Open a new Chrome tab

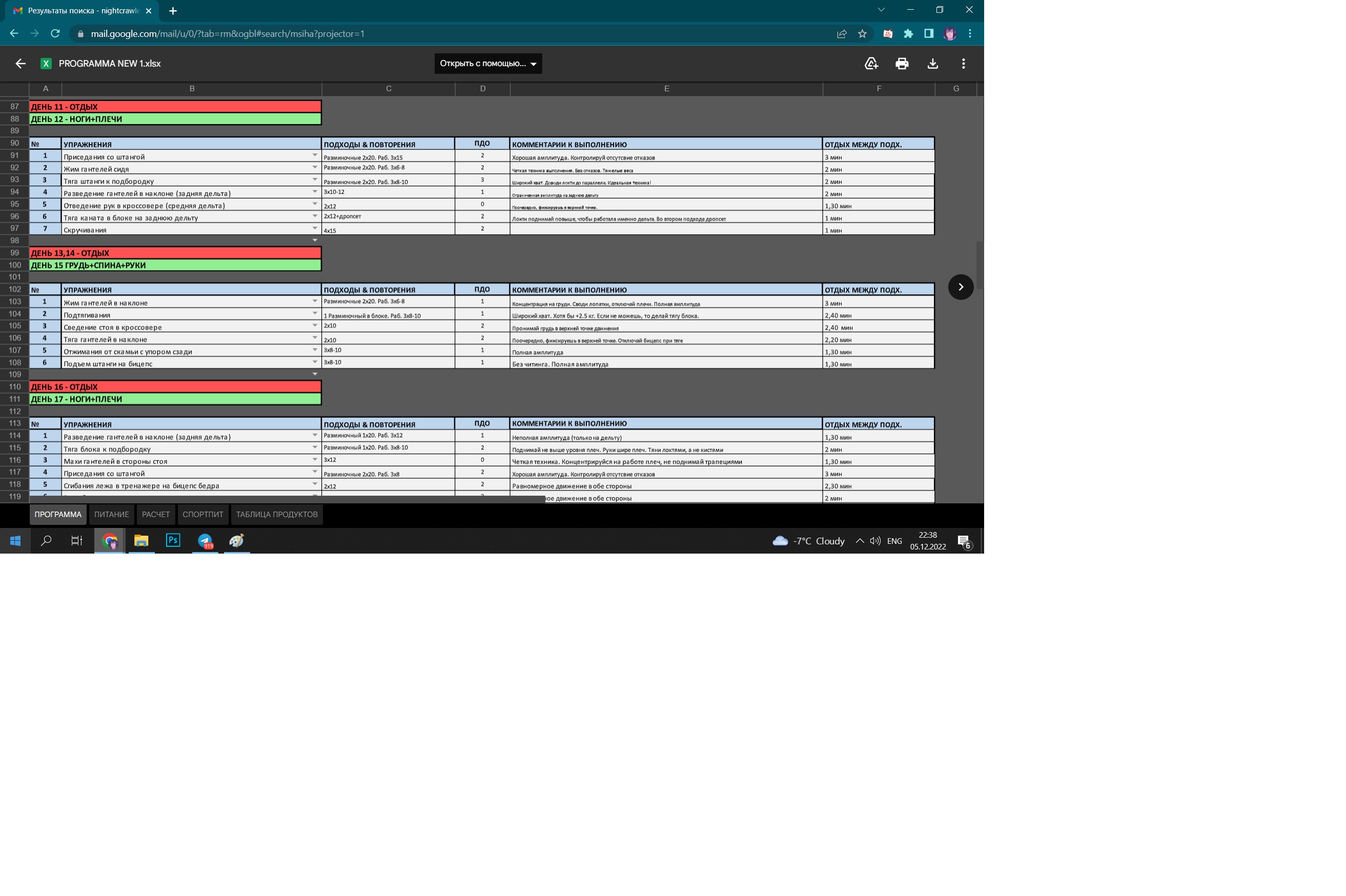coord(173,11)
